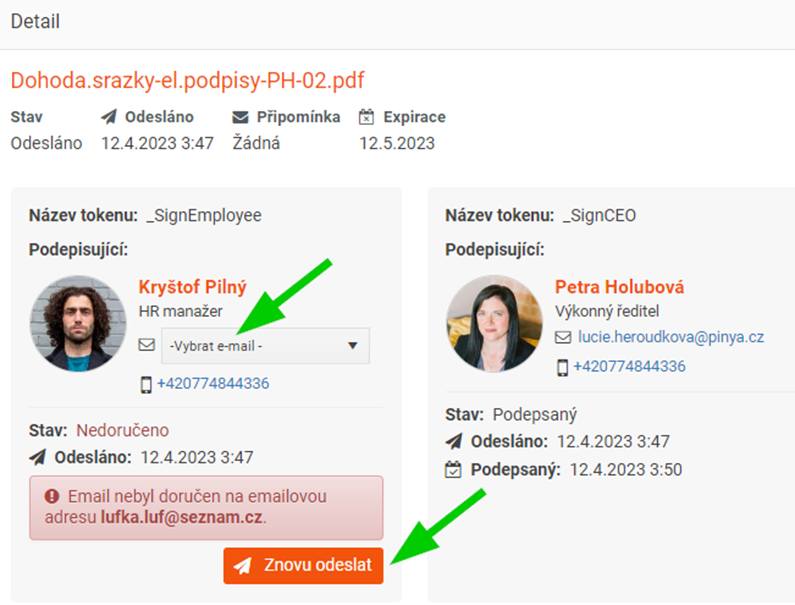Click the envelope icon next to Připomínka
Viewport: 795px width, 605px height.
tap(240, 118)
